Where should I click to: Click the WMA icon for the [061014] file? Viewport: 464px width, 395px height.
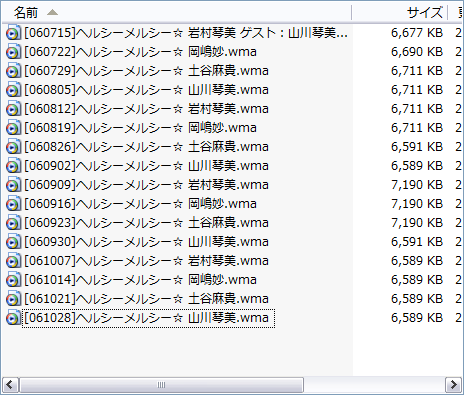13,280
